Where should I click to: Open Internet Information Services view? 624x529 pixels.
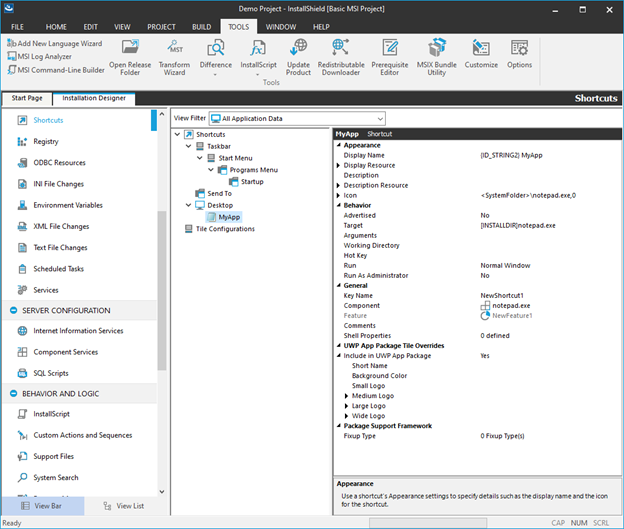[78, 331]
